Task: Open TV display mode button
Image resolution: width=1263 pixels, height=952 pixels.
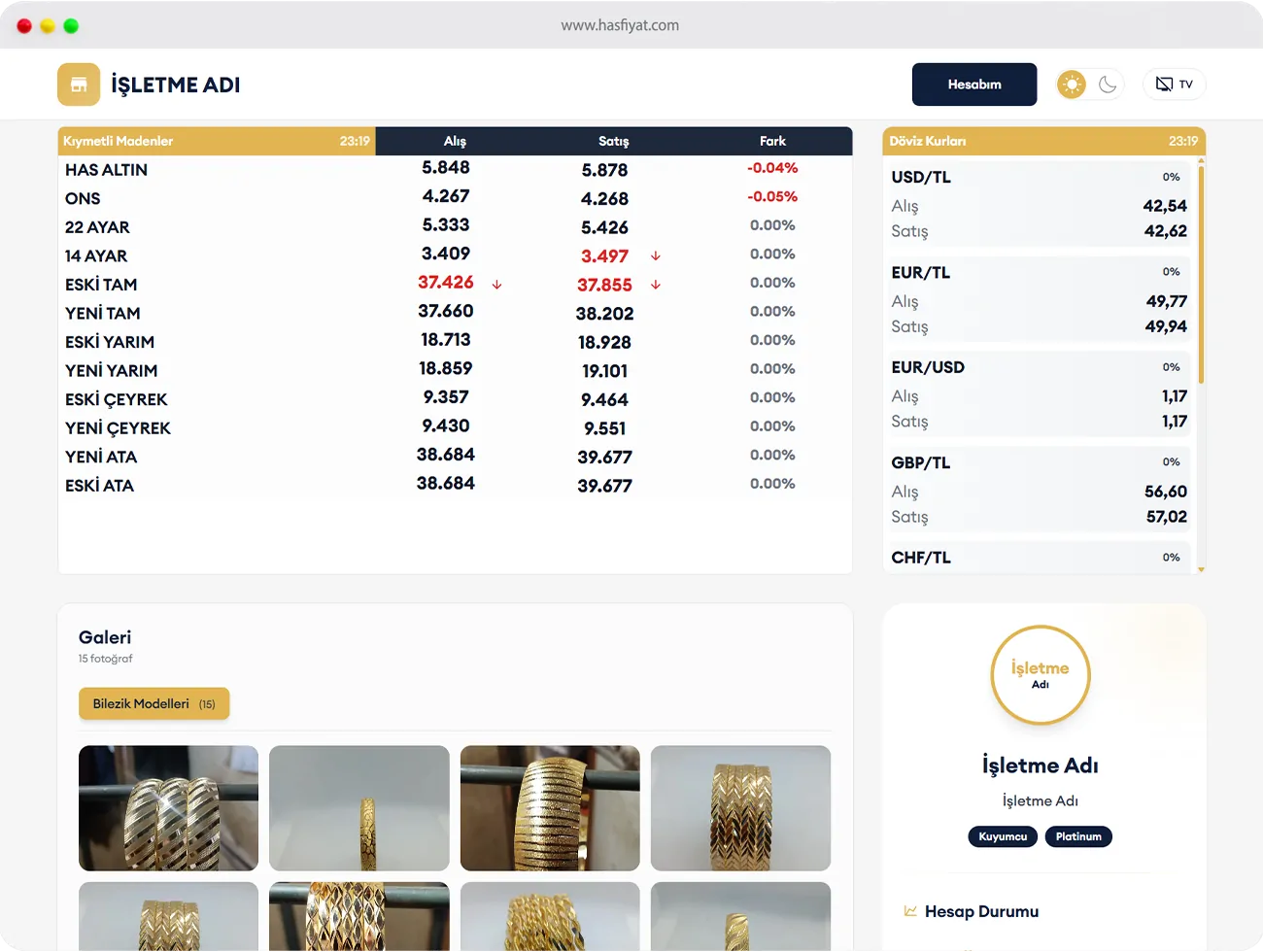Action: 1175,85
